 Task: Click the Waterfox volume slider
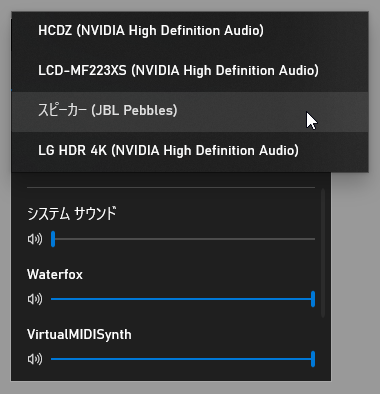coord(183,299)
